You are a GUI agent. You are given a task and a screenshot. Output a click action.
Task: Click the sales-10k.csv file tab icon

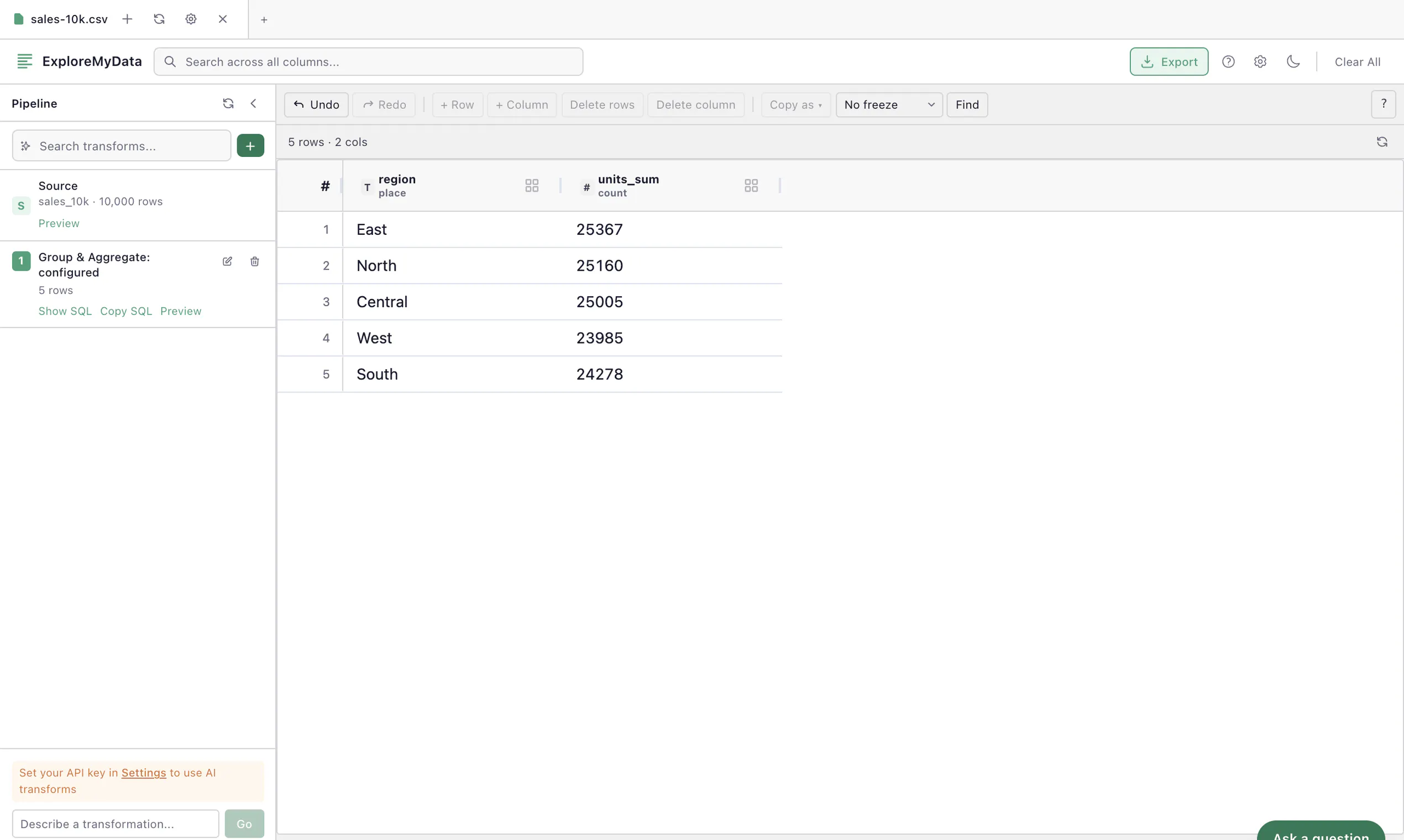point(19,19)
